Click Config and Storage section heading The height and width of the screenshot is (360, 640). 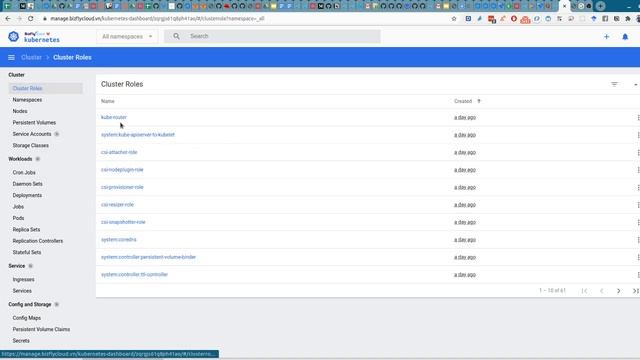(x=29, y=304)
